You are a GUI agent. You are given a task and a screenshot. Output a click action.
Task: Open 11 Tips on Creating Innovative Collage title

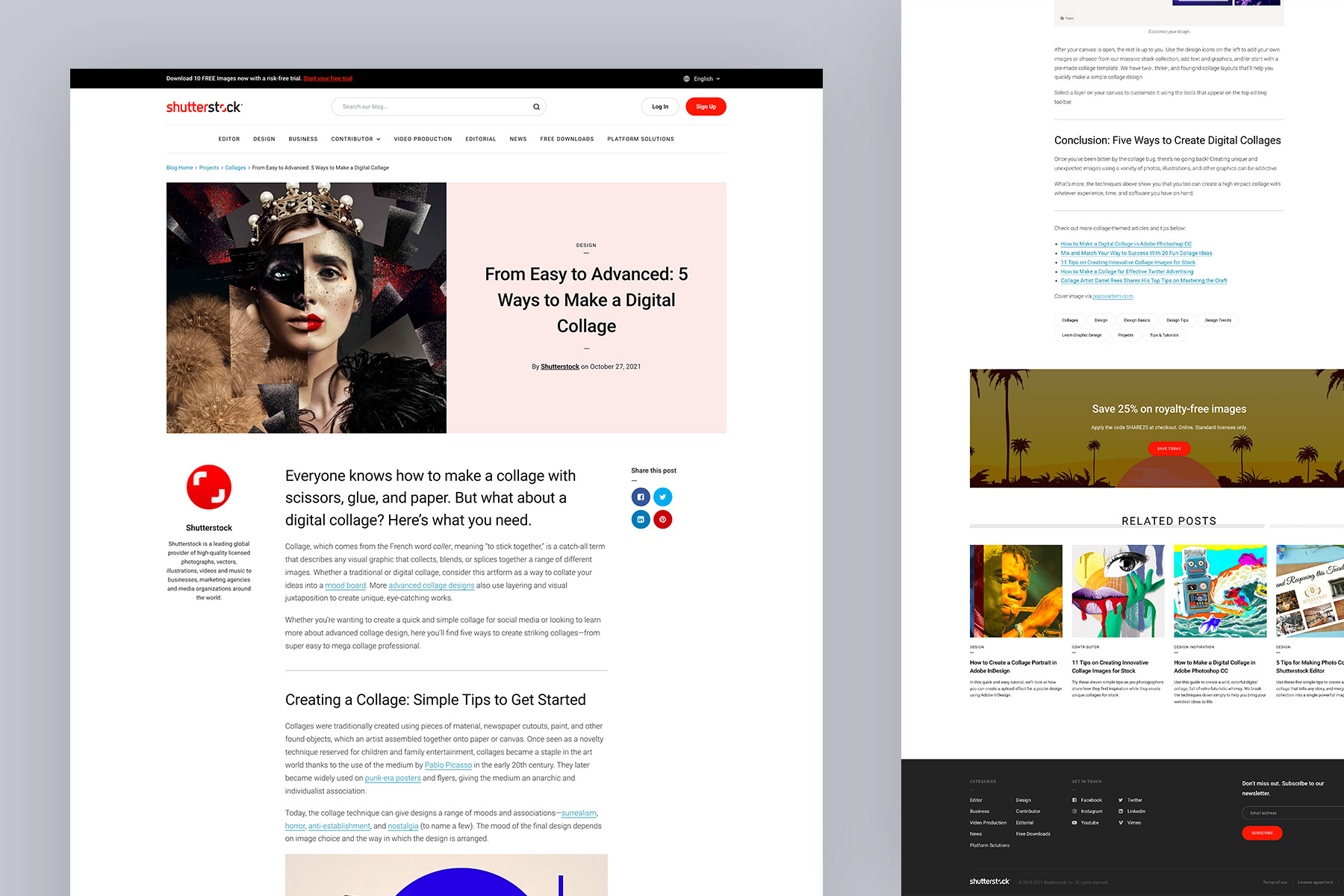(1110, 667)
